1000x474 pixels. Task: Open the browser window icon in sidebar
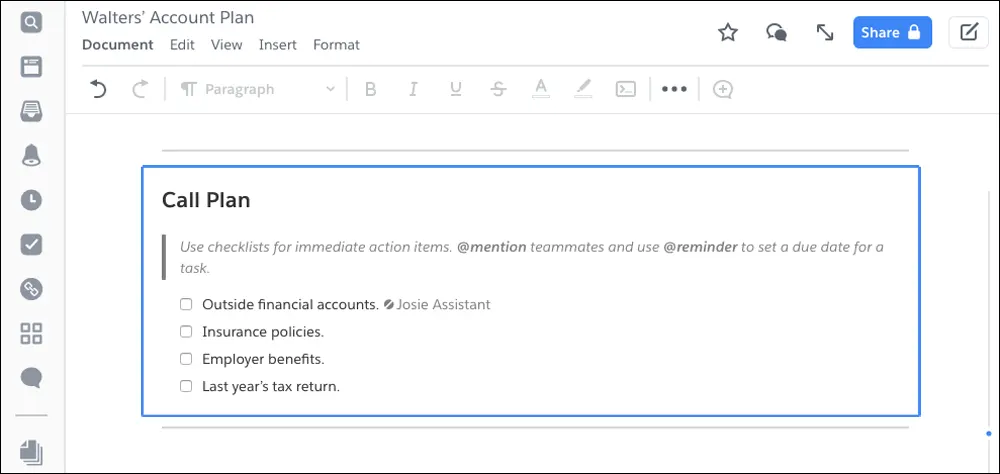click(31, 66)
